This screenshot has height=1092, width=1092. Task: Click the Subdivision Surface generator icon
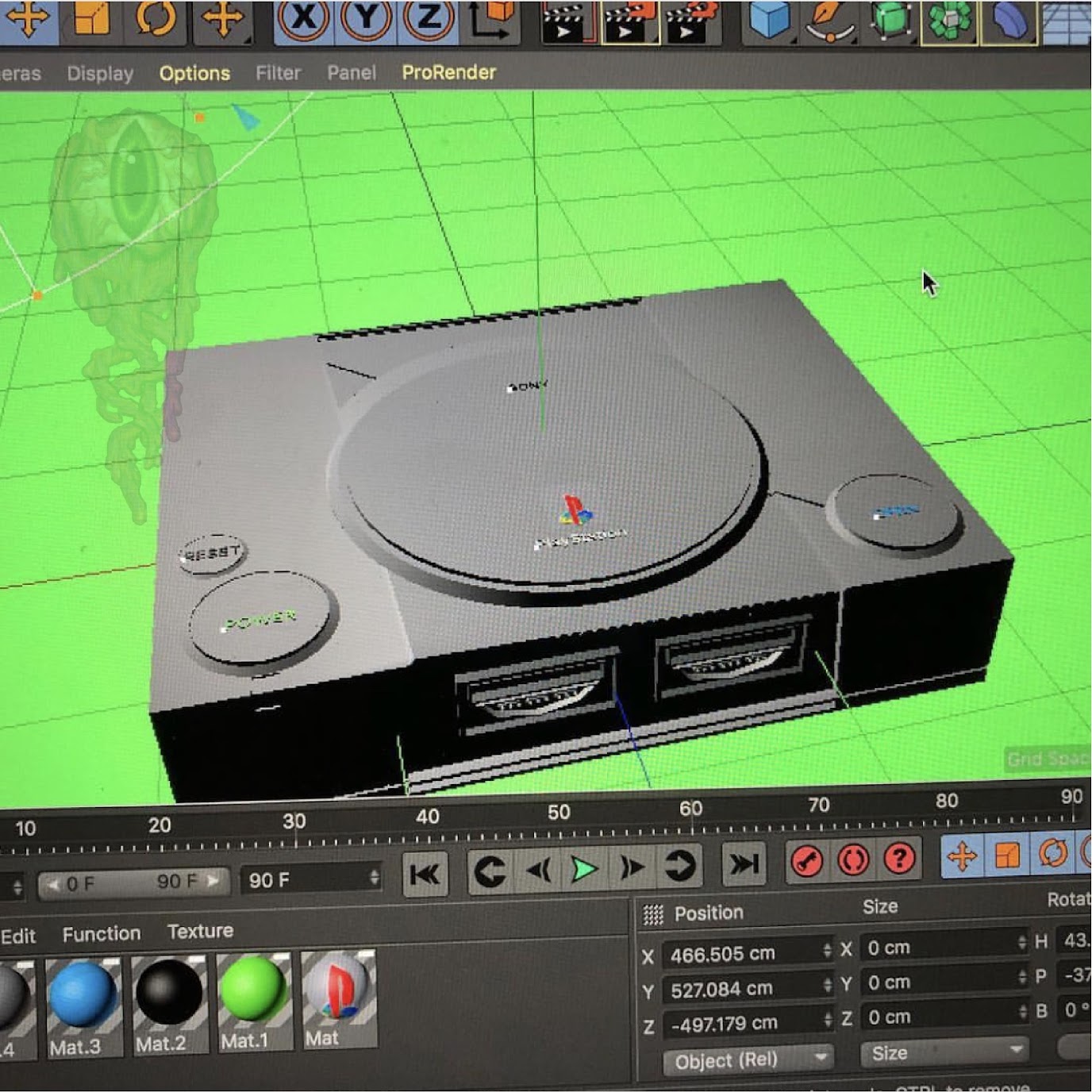coord(890,21)
